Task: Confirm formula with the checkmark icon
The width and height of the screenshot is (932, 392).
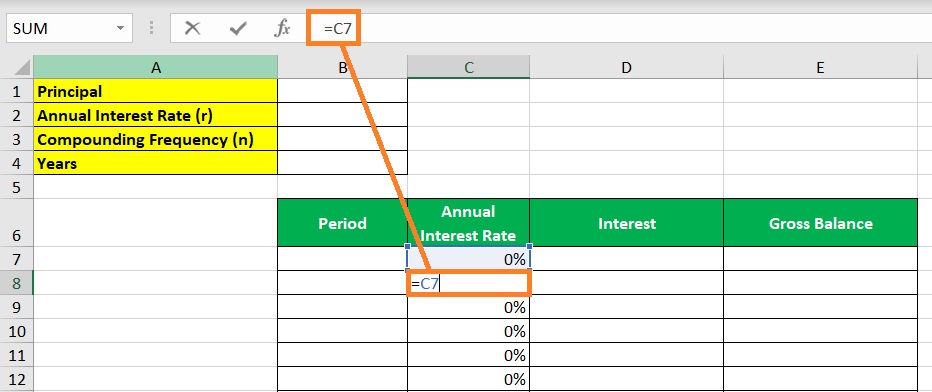Action: point(238,28)
